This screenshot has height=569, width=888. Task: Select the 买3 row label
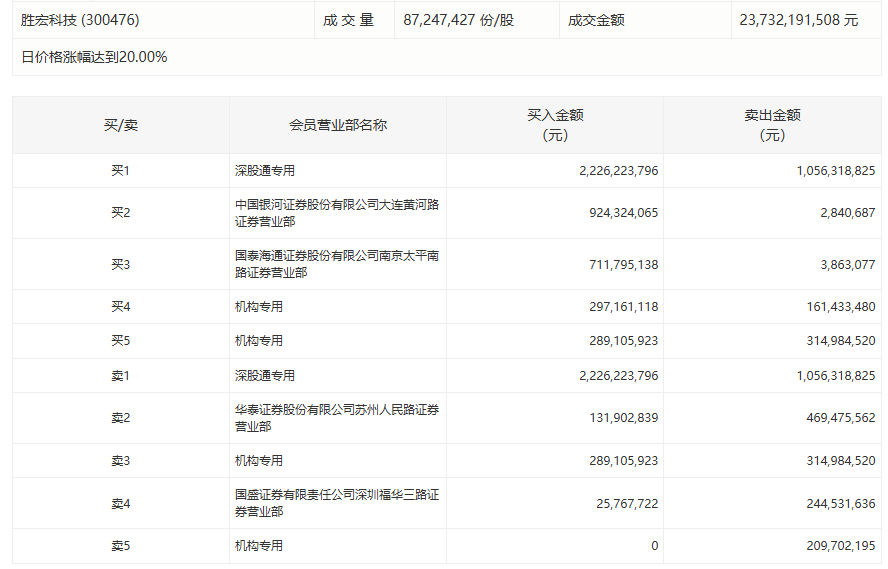[121, 264]
